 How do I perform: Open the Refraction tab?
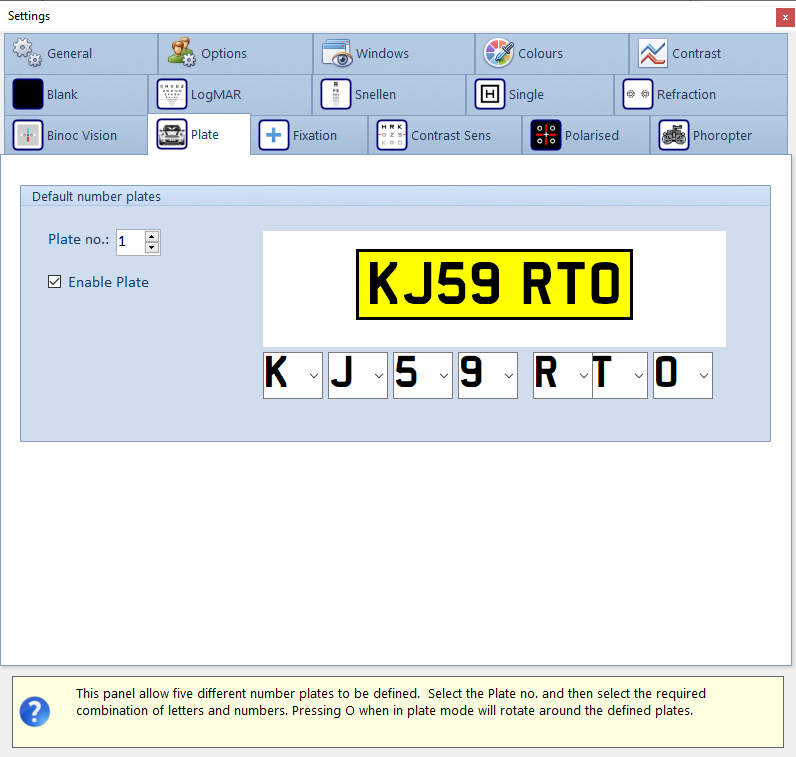[x=685, y=94]
